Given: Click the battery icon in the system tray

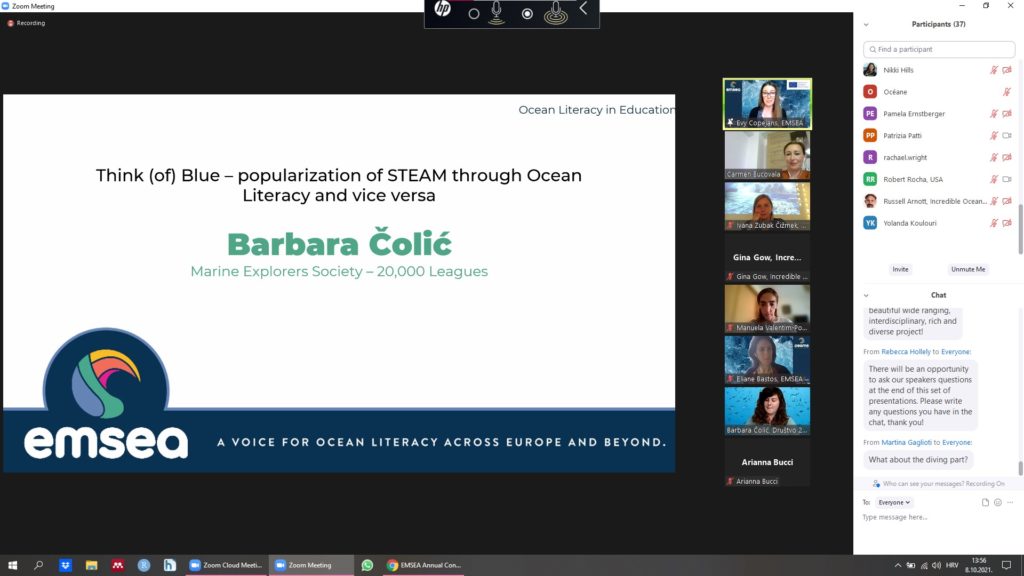Looking at the screenshot, I should point(910,566).
